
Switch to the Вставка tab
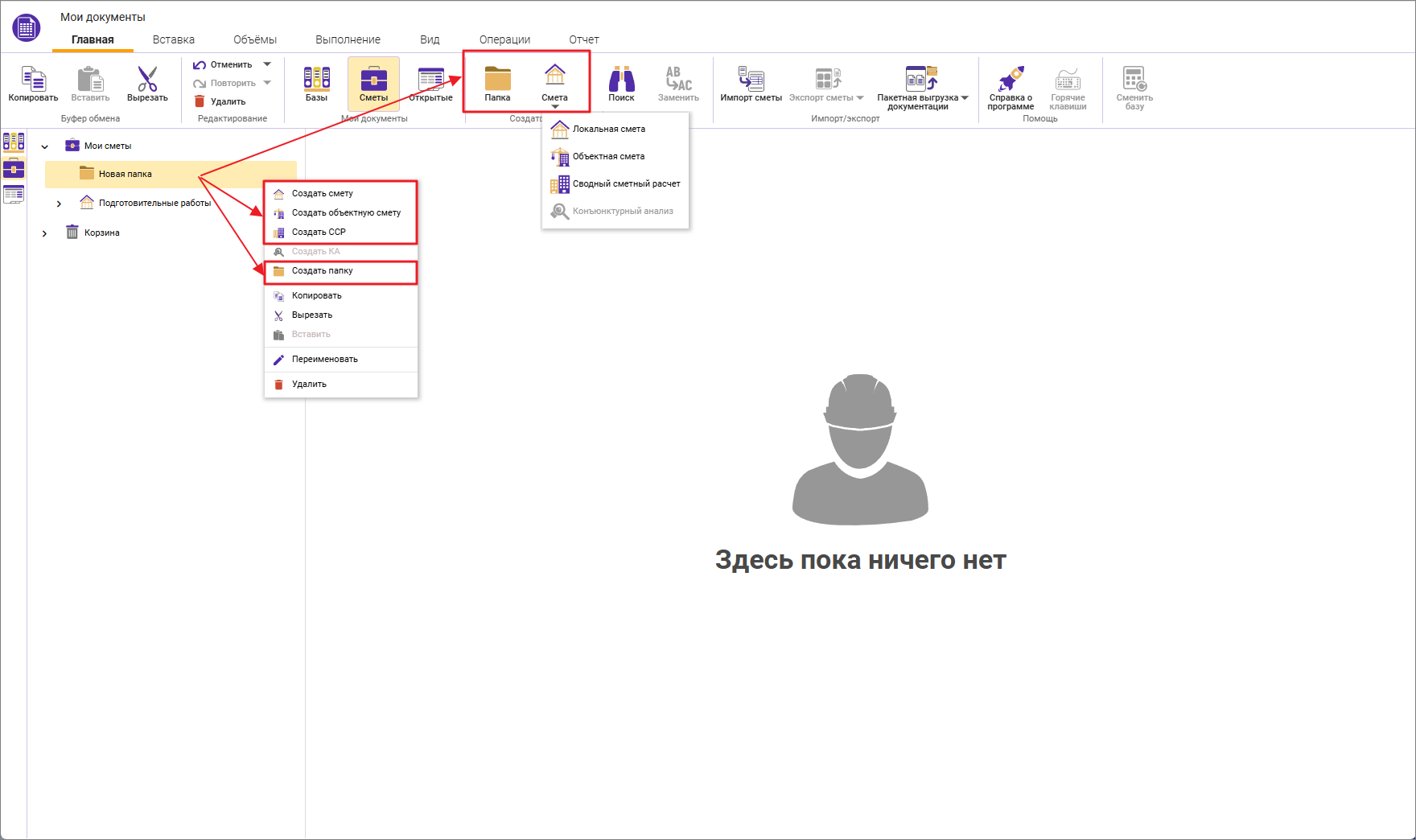click(x=172, y=39)
